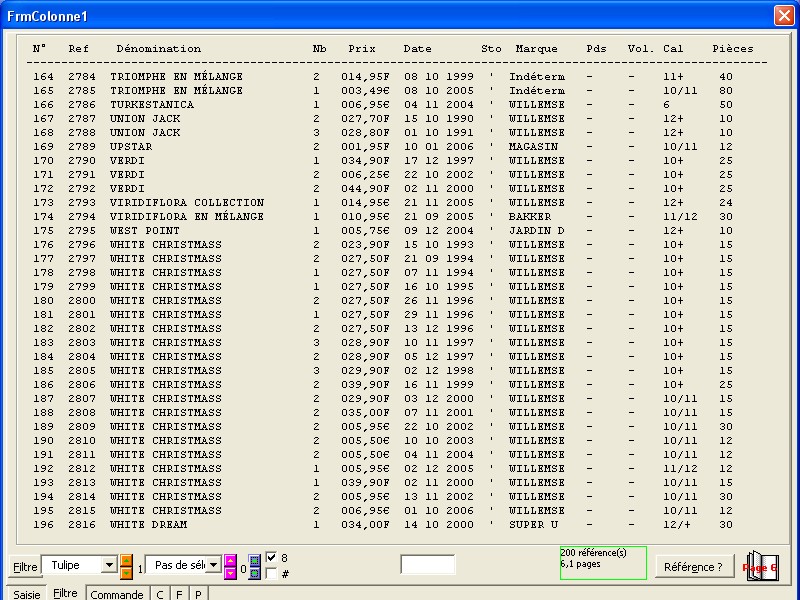This screenshot has height=600, width=800.
Task: Click the open book Page 6 icon
Action: pyautogui.click(x=760, y=567)
